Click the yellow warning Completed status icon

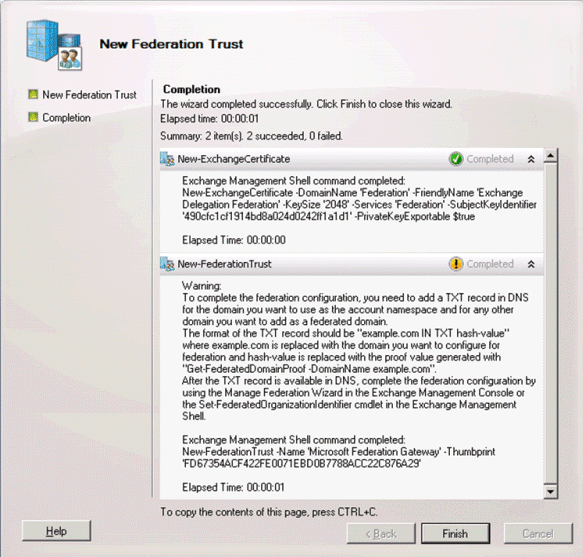pyautogui.click(x=456, y=264)
